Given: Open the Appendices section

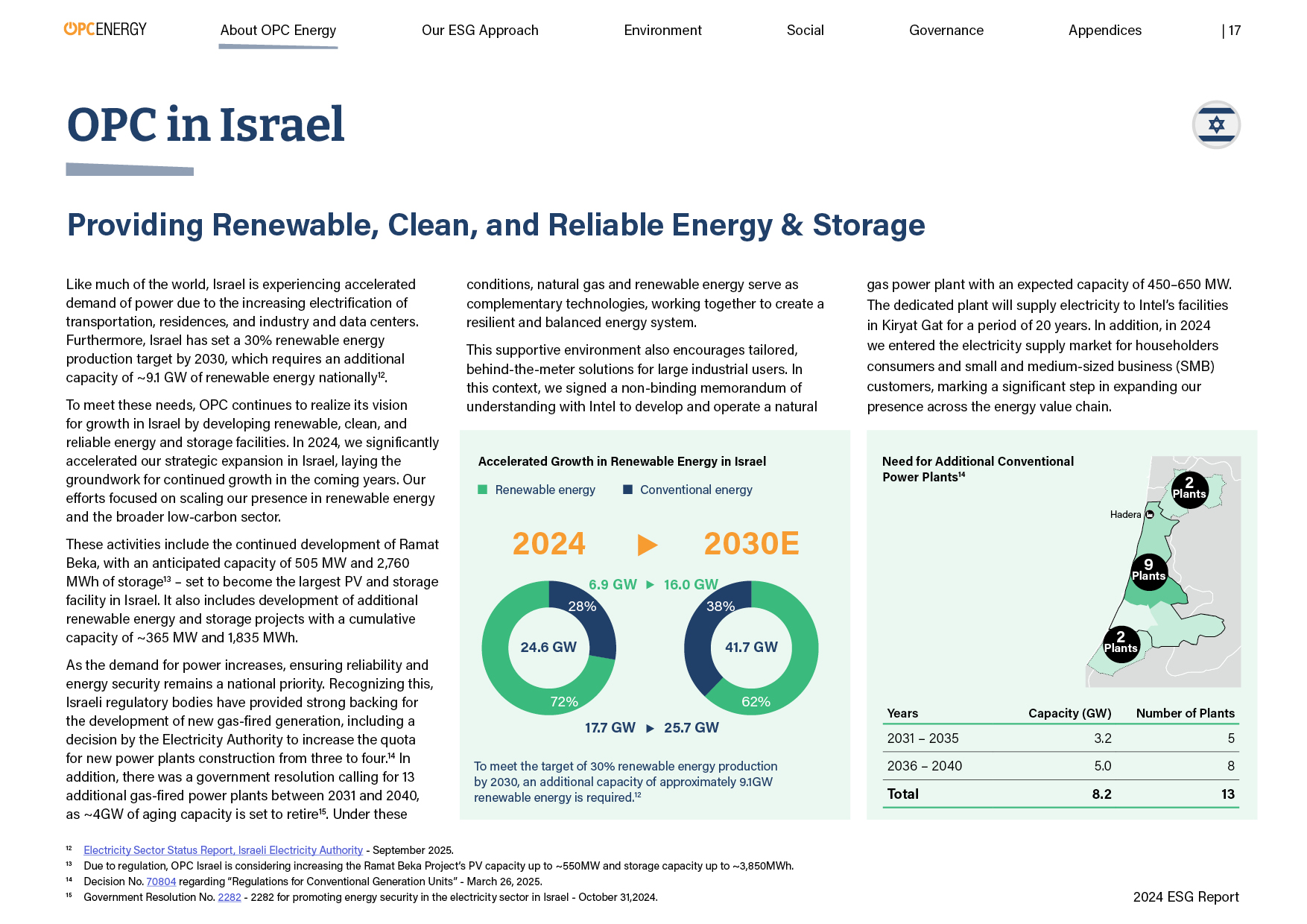Looking at the screenshot, I should tap(1104, 31).
